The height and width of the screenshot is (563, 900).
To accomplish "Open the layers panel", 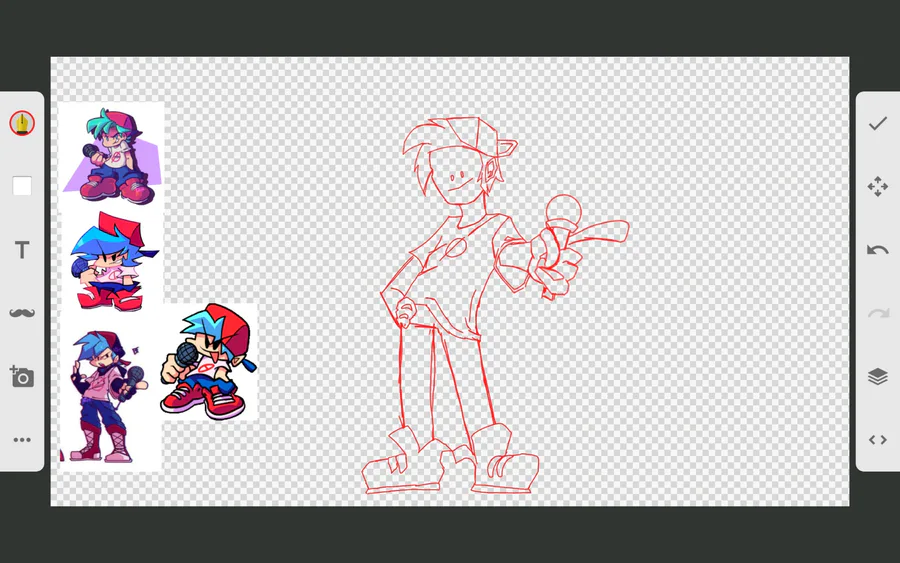I will pyautogui.click(x=878, y=376).
